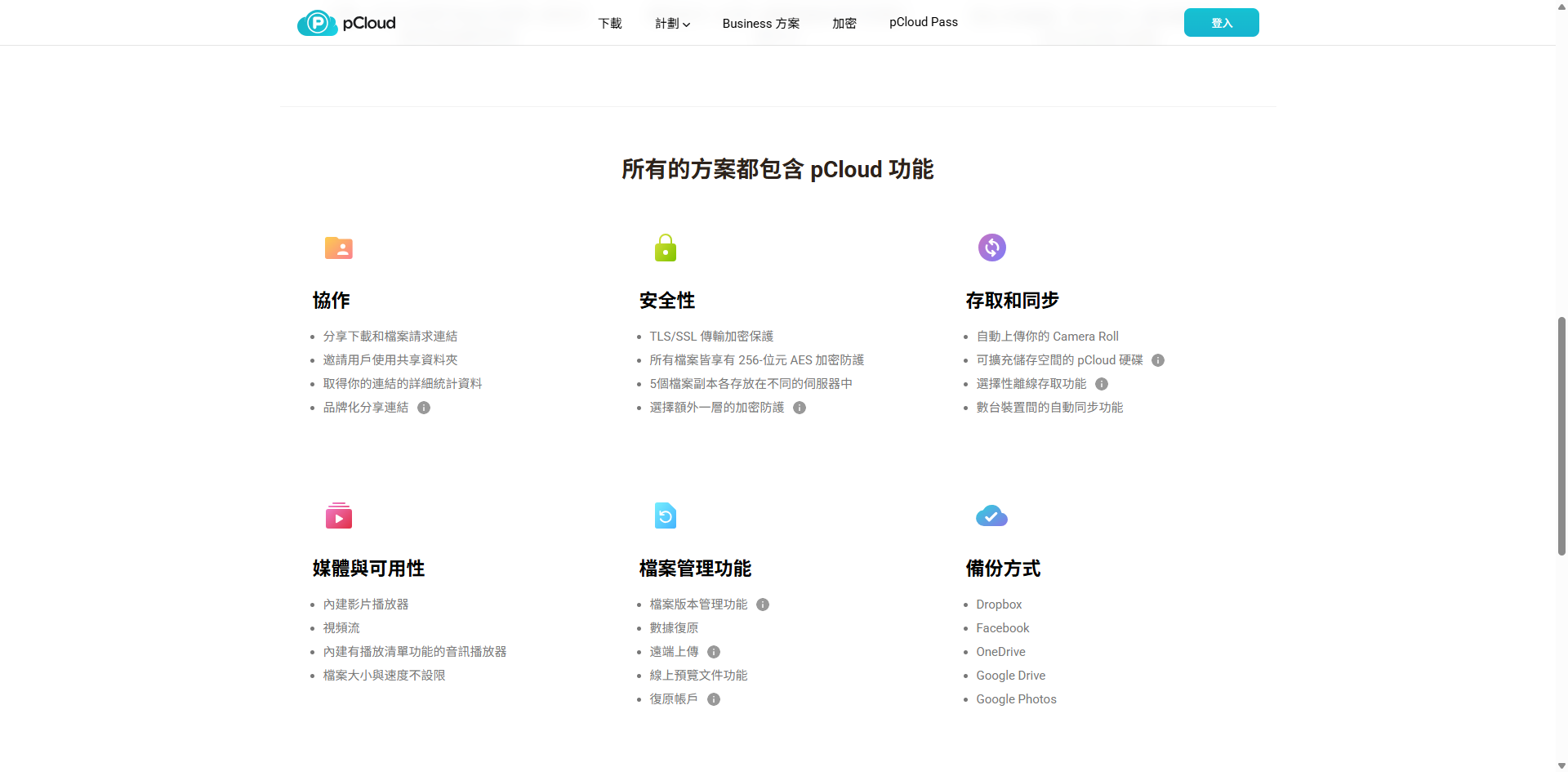Click info icon beside 選擇性離線存取功能
This screenshot has width=1568, height=772.
[x=1102, y=384]
